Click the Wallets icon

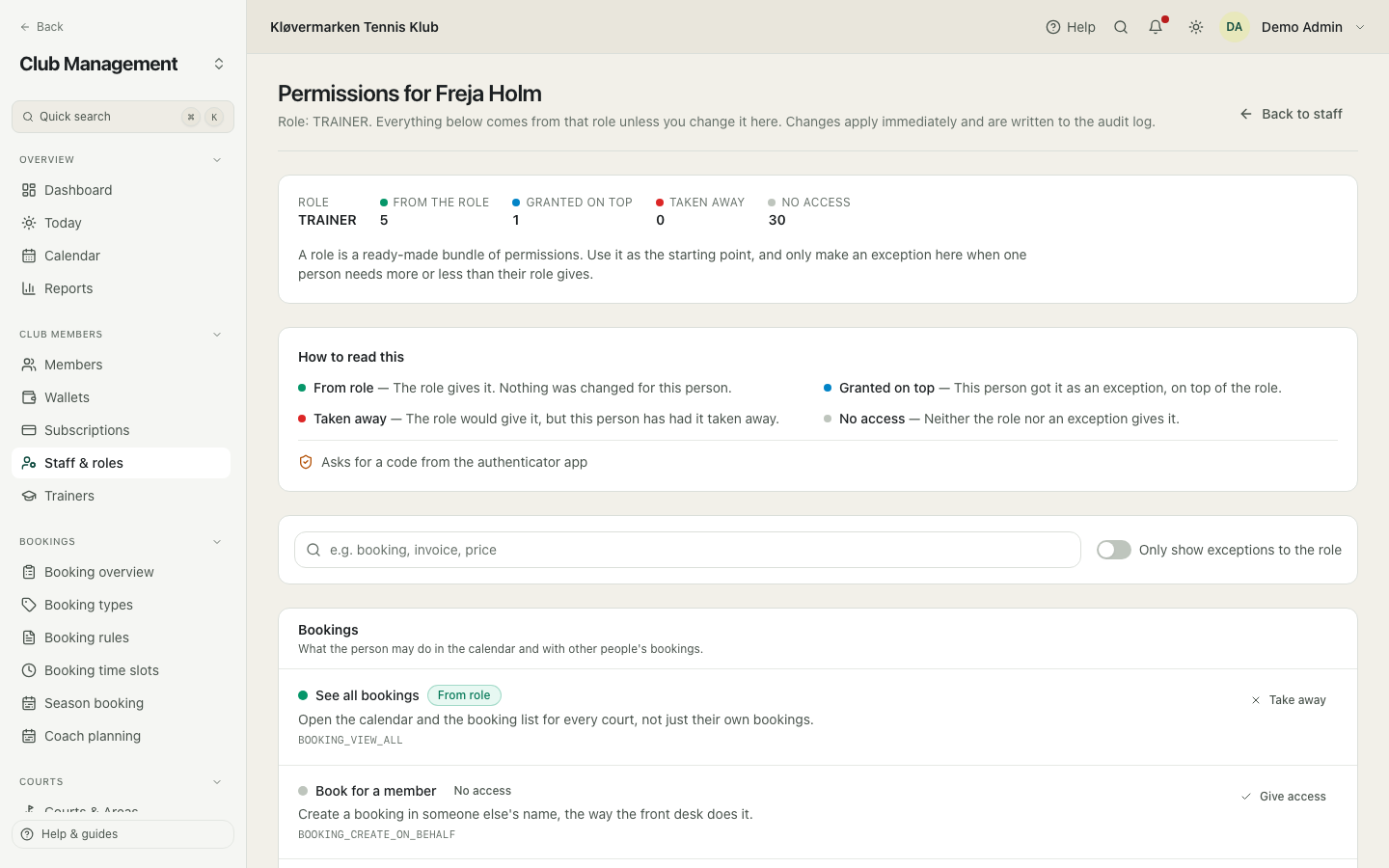tap(29, 397)
